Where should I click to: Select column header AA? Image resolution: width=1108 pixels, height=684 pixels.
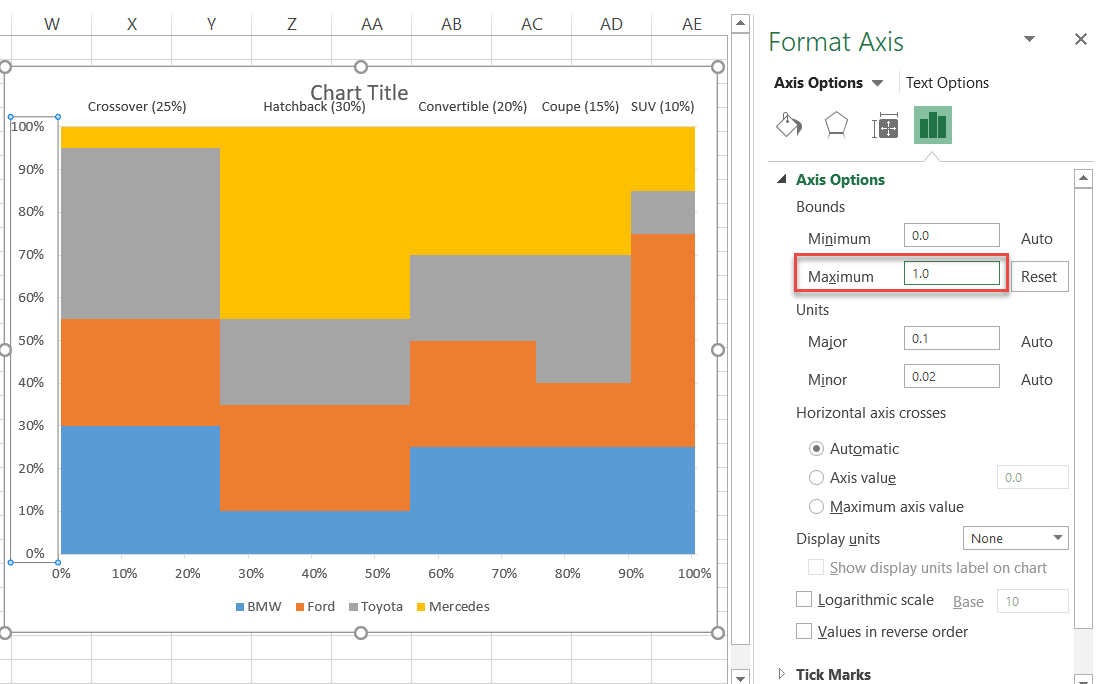tap(372, 24)
